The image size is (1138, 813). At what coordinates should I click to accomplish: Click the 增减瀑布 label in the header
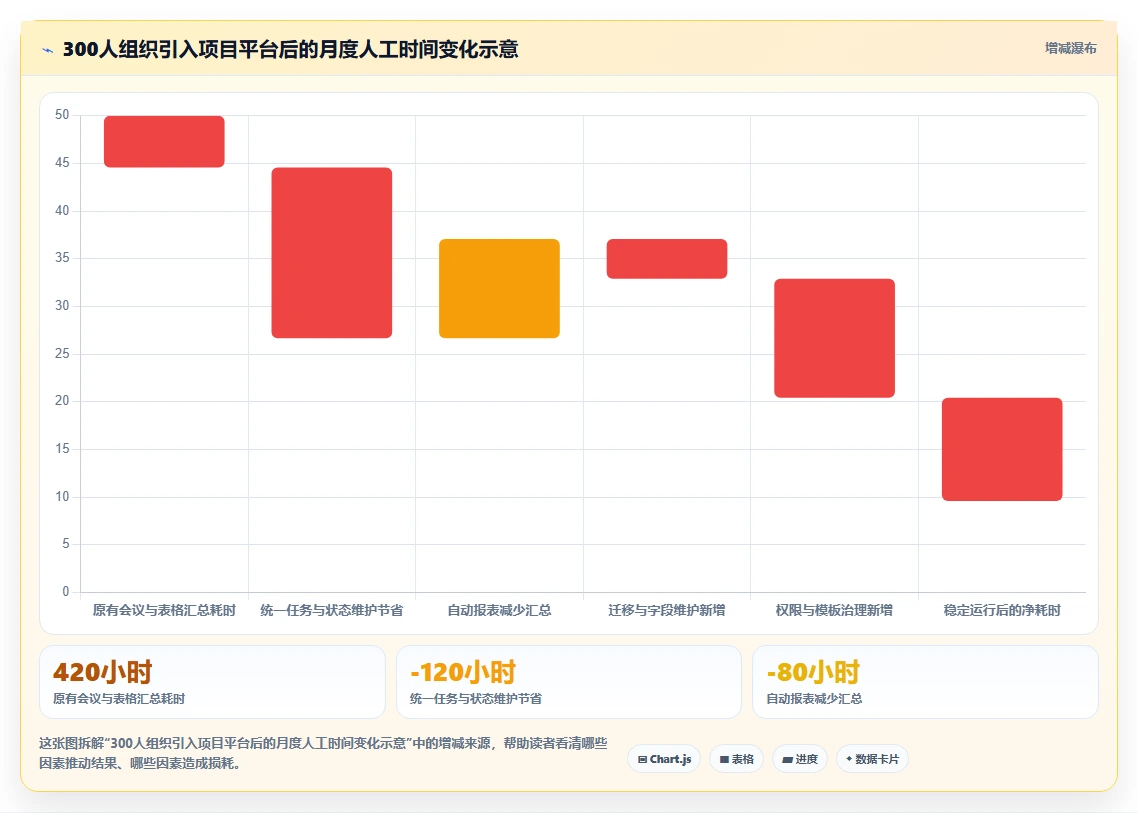coord(1071,49)
